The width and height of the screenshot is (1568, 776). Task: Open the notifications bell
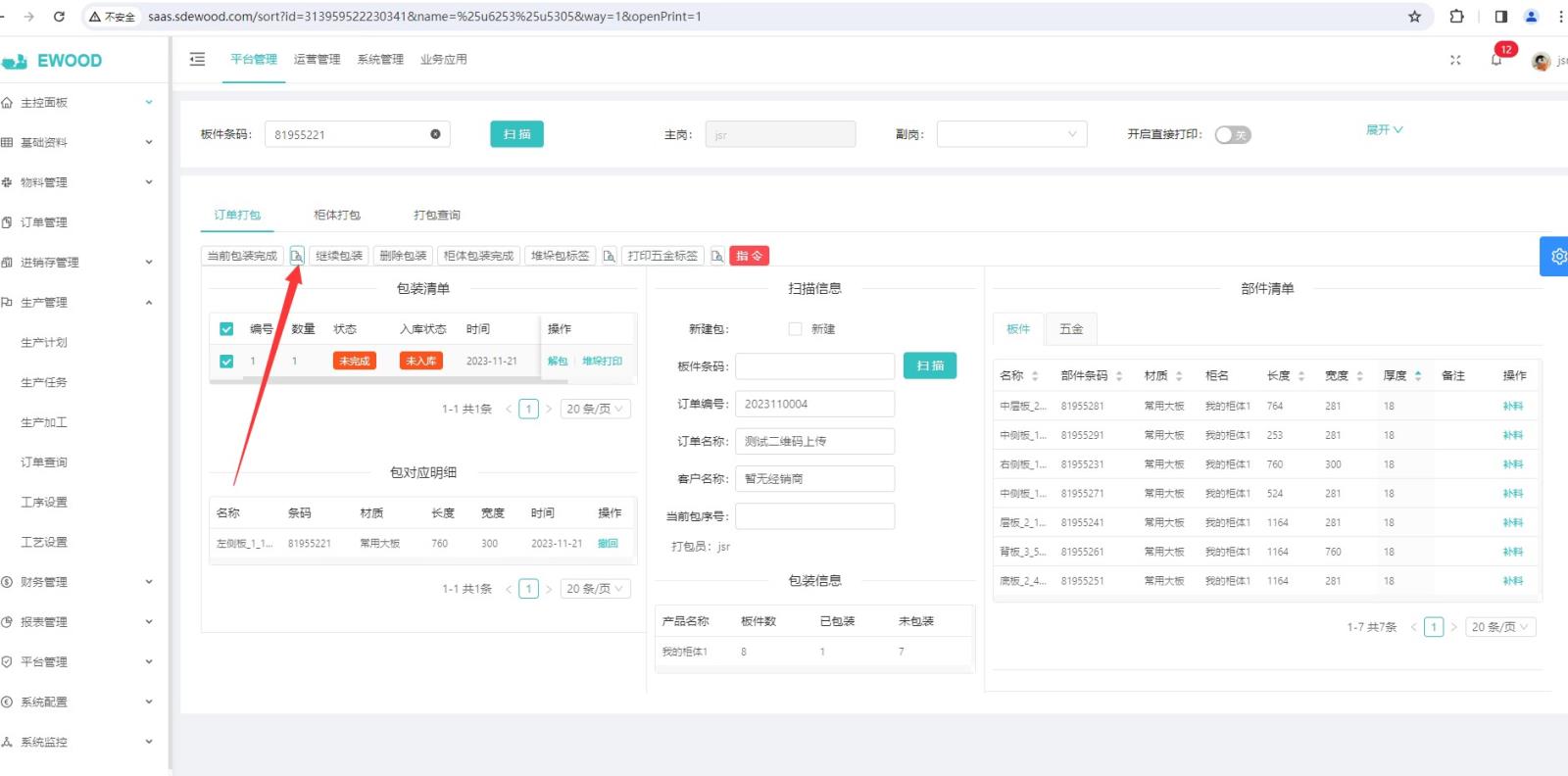click(x=1496, y=60)
